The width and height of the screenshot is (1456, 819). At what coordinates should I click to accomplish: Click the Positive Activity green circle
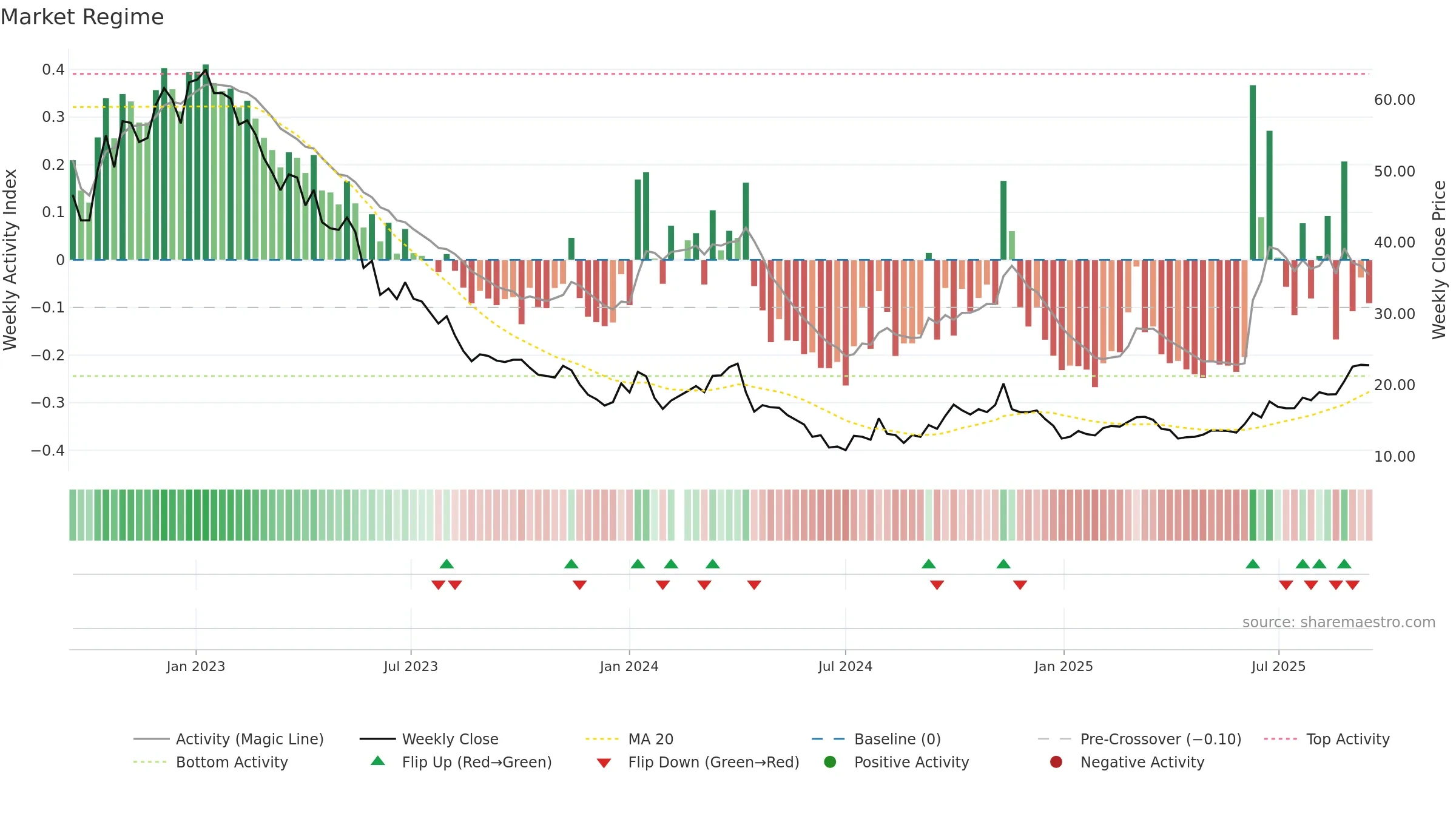tap(830, 762)
